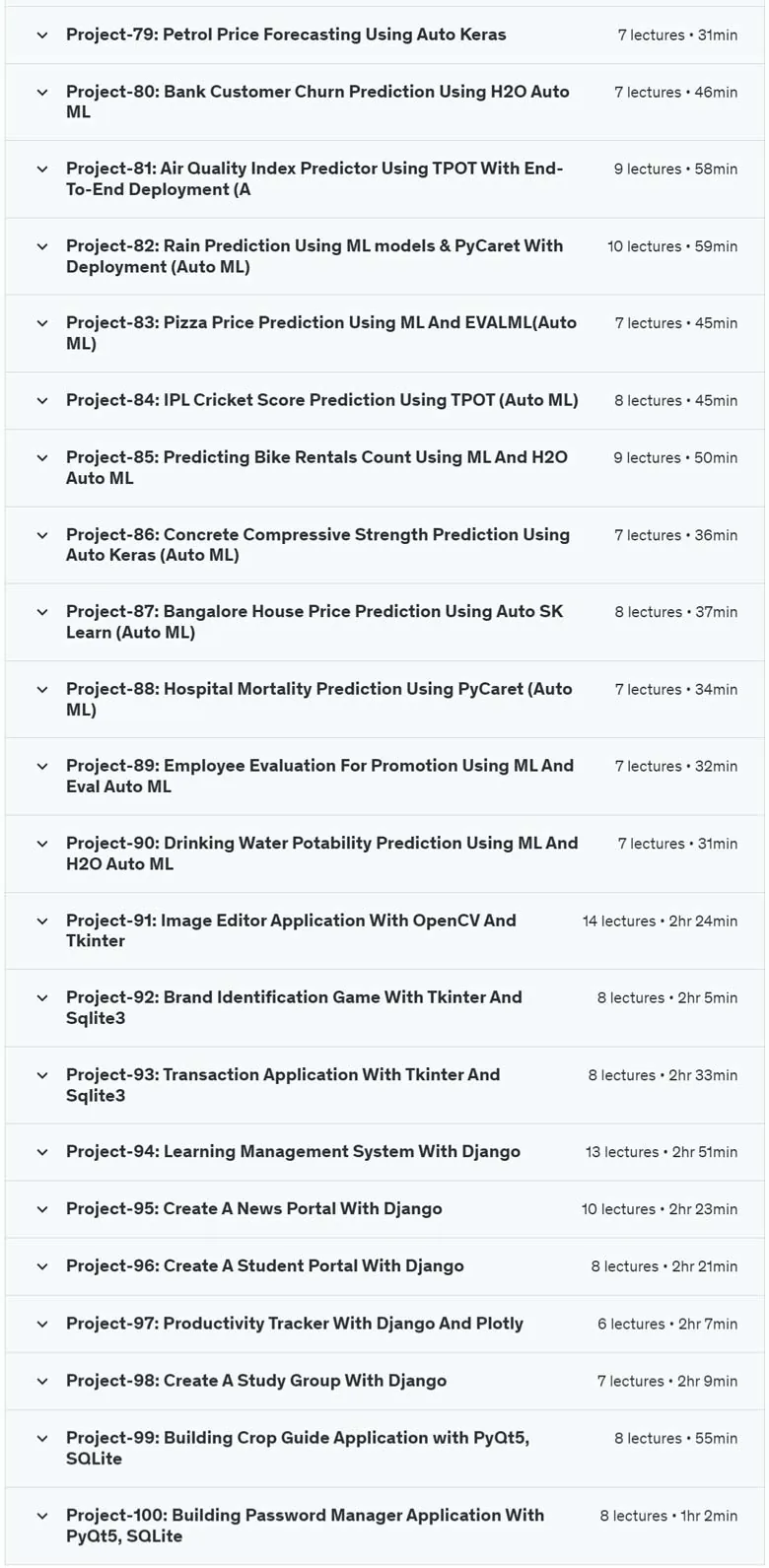Expand Project-92 Brand Identification Game
Image resolution: width=769 pixels, height=1568 pixels.
tap(384, 1008)
